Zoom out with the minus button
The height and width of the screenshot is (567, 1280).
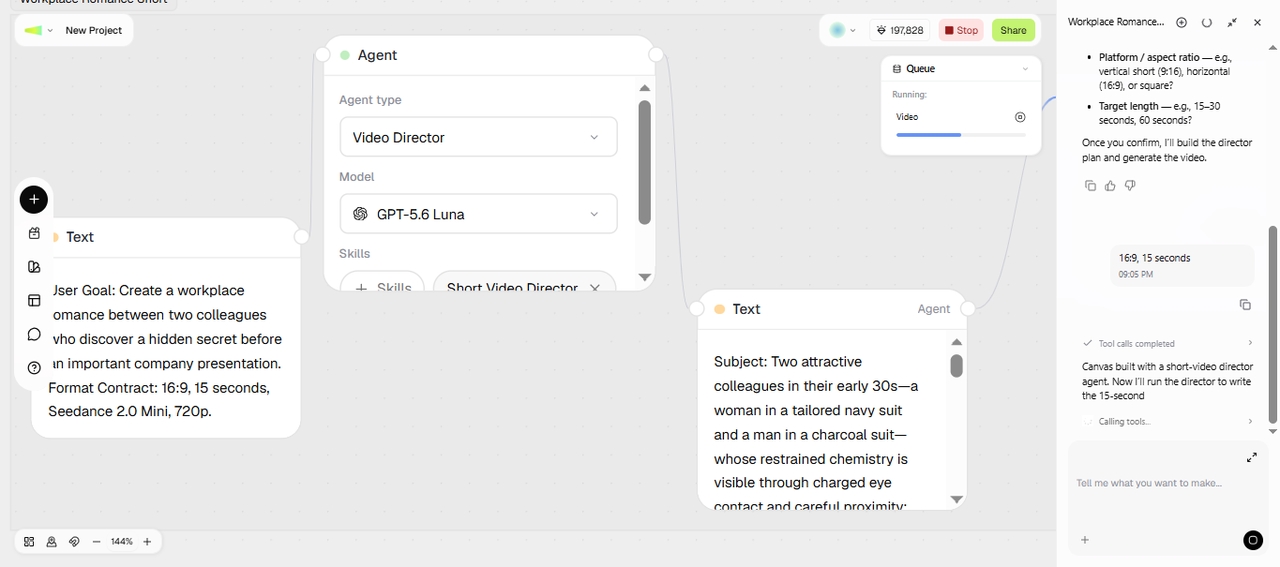(96, 542)
